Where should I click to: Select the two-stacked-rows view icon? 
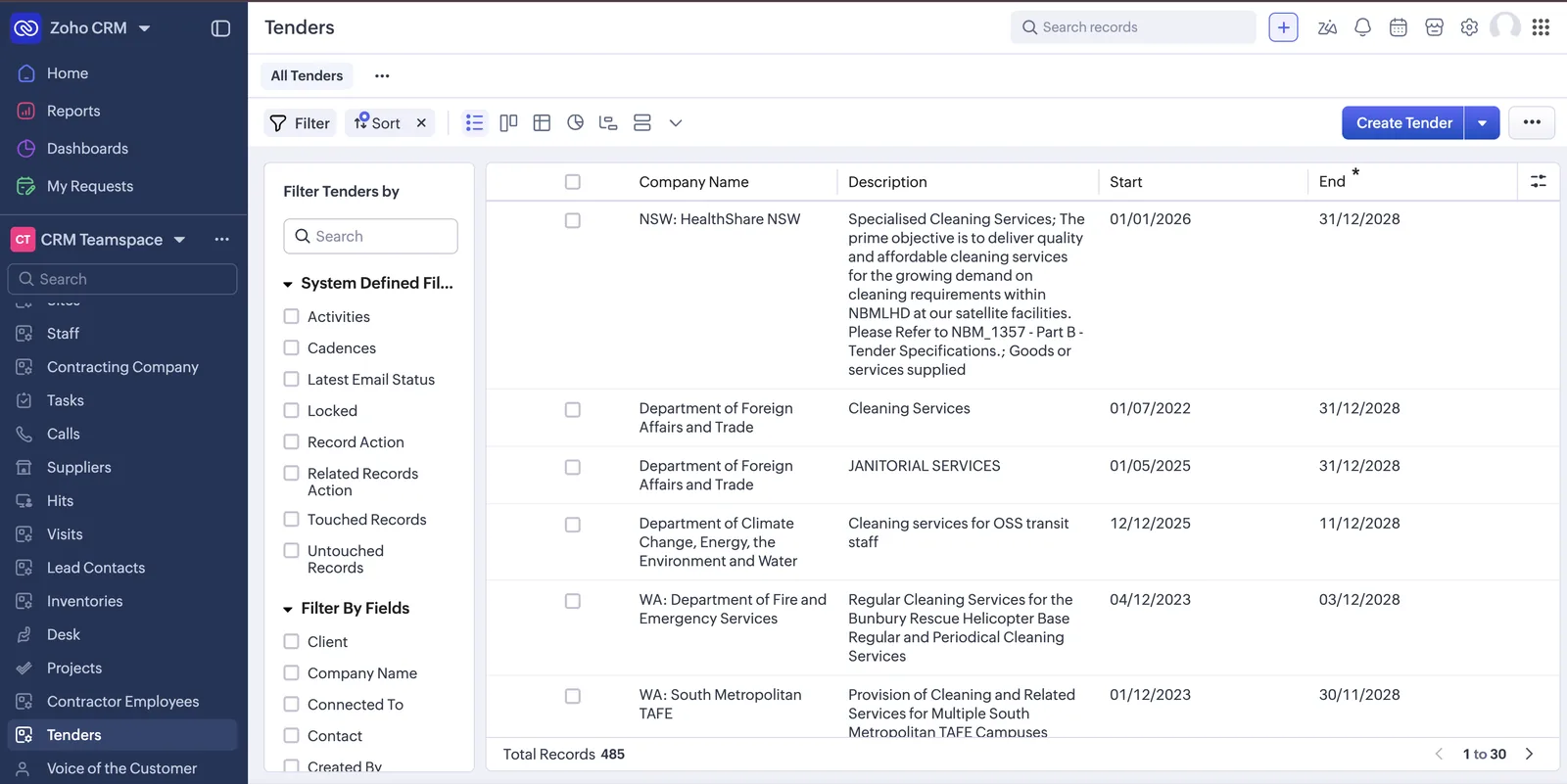[642, 122]
